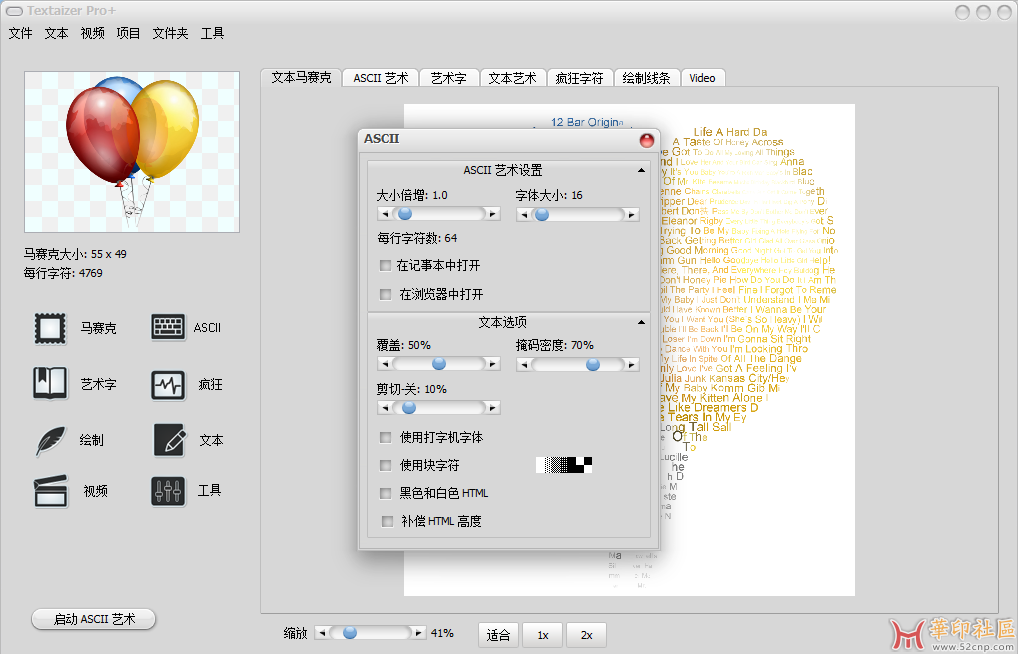Collapse the 文本选项 section
This screenshot has height=654, width=1018.
click(x=641, y=323)
